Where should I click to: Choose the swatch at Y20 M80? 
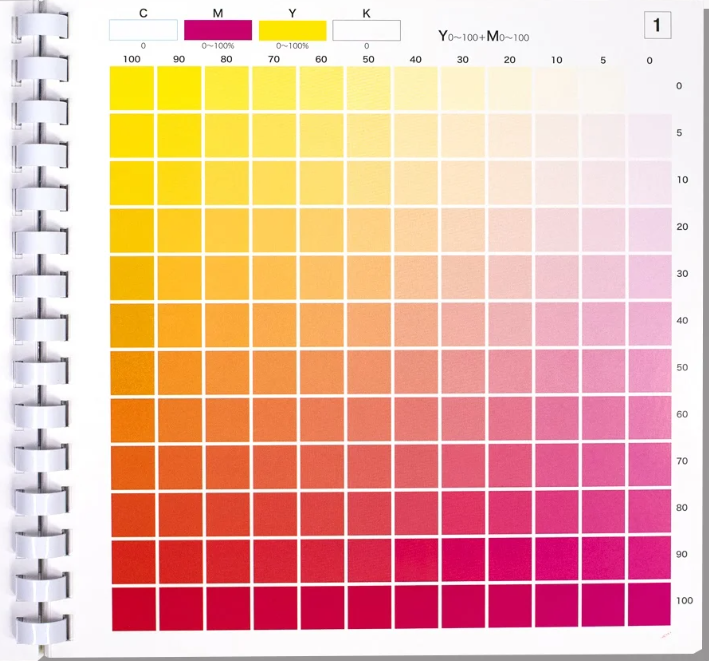click(x=509, y=514)
